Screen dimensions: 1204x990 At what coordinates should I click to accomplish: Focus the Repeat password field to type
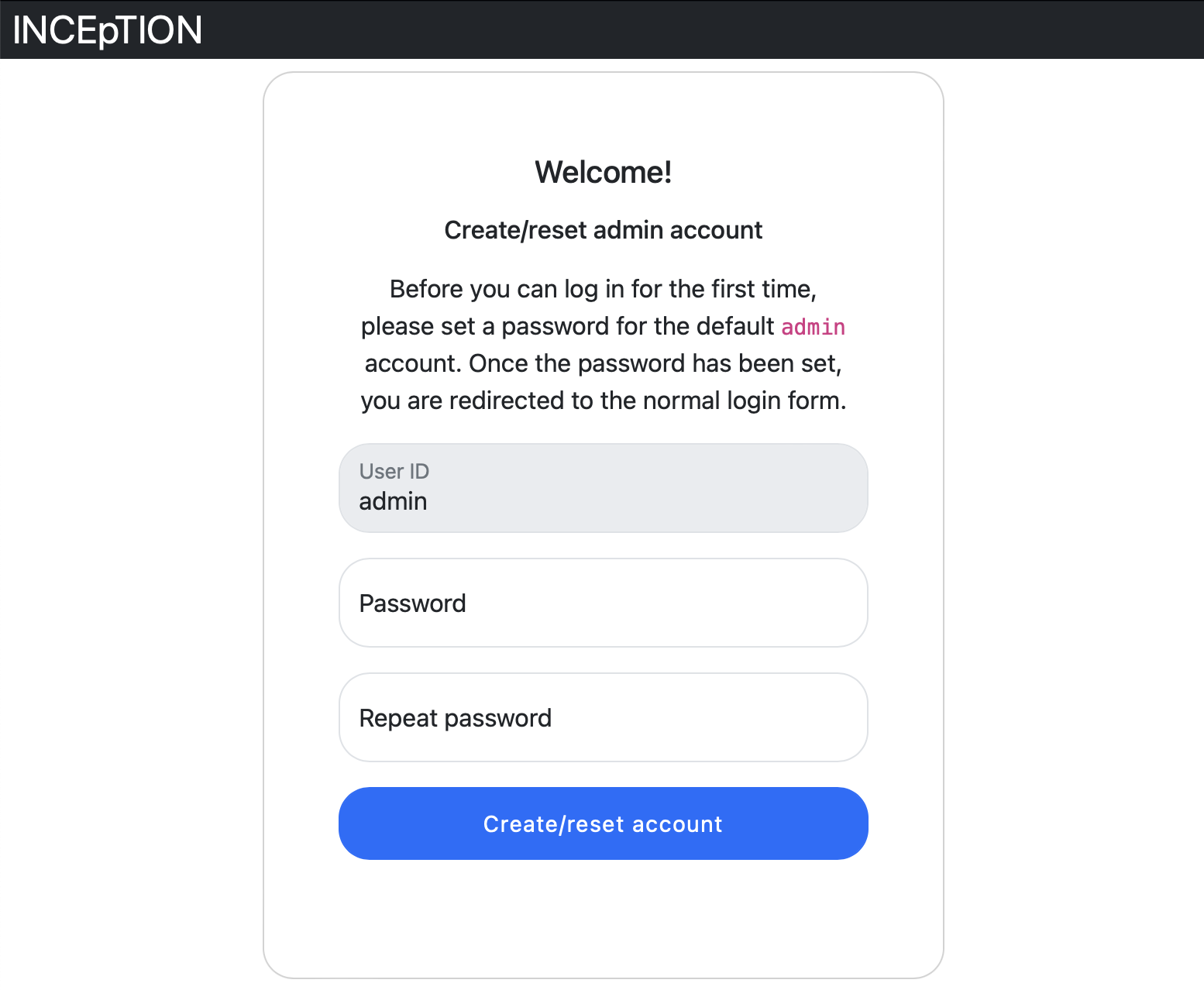pyautogui.click(x=603, y=717)
